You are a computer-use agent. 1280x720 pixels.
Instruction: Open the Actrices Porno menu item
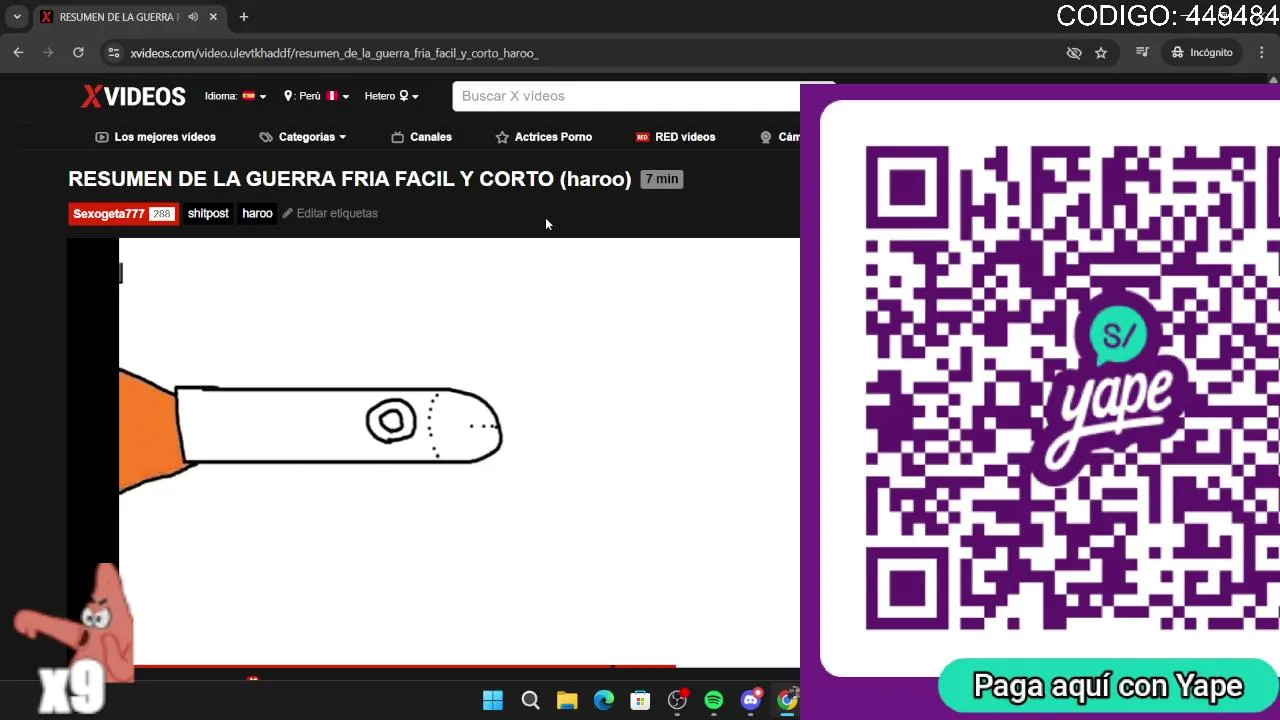544,137
